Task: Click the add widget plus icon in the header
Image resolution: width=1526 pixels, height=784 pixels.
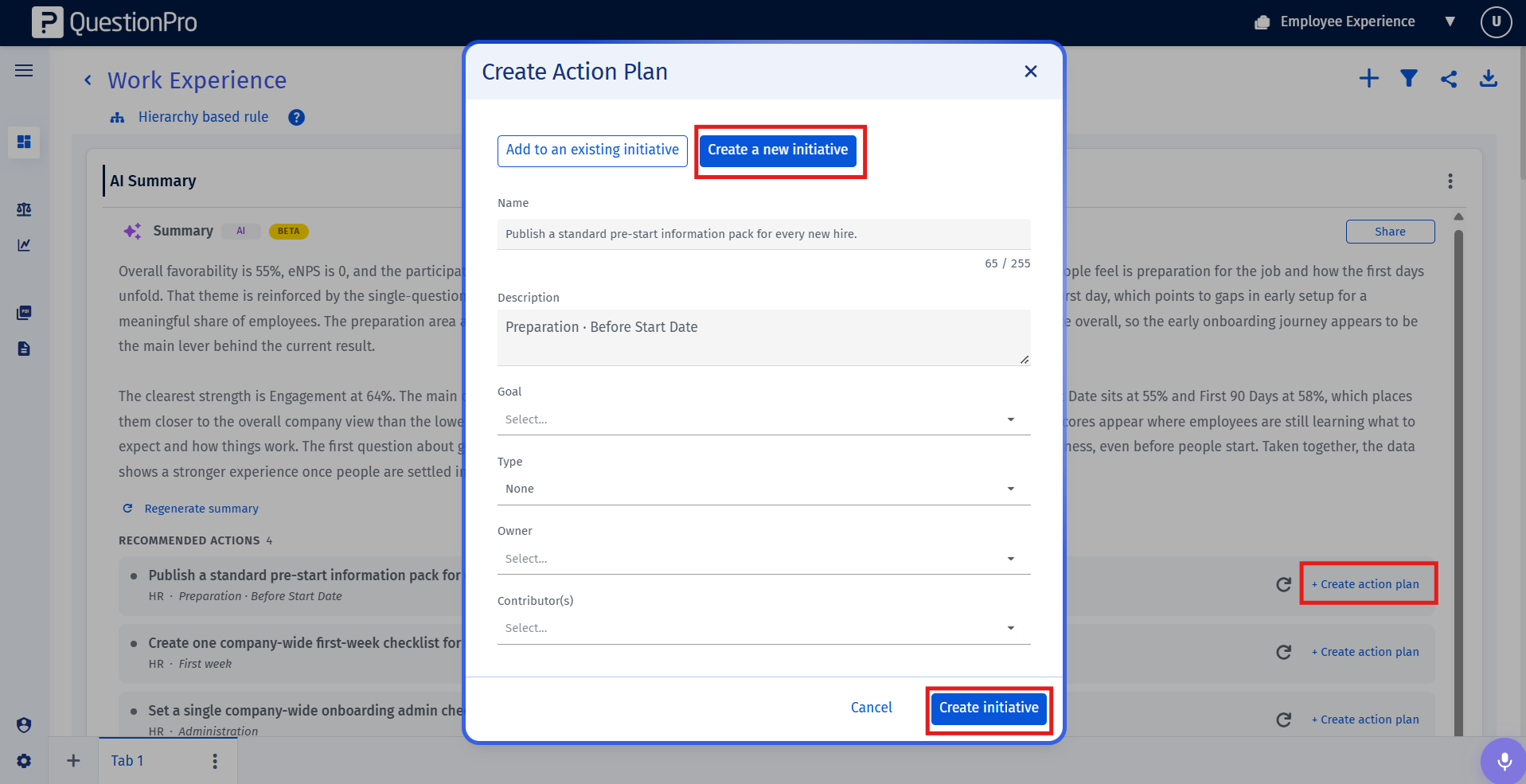Action: click(x=1369, y=78)
